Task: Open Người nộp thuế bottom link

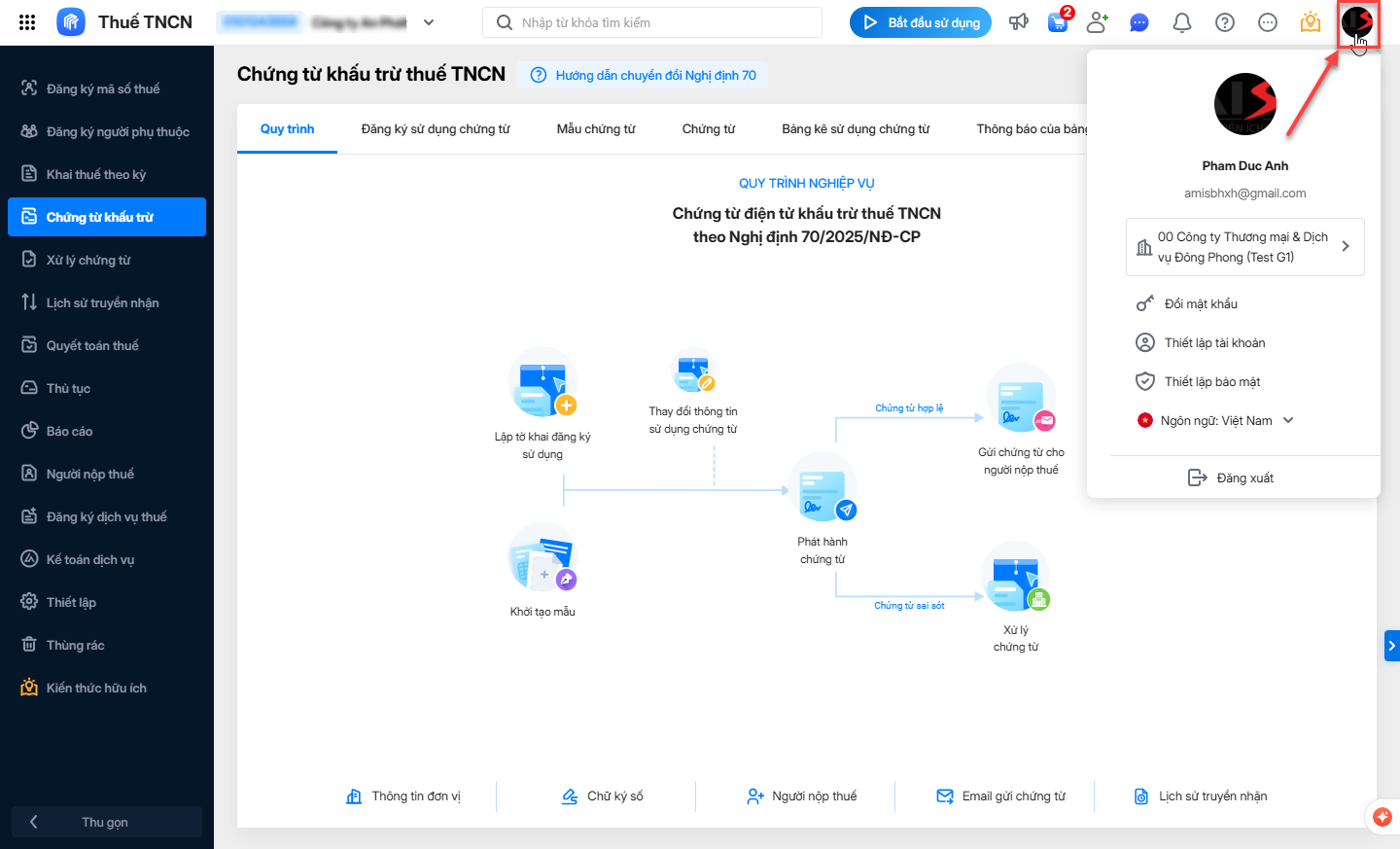Action: [802, 796]
